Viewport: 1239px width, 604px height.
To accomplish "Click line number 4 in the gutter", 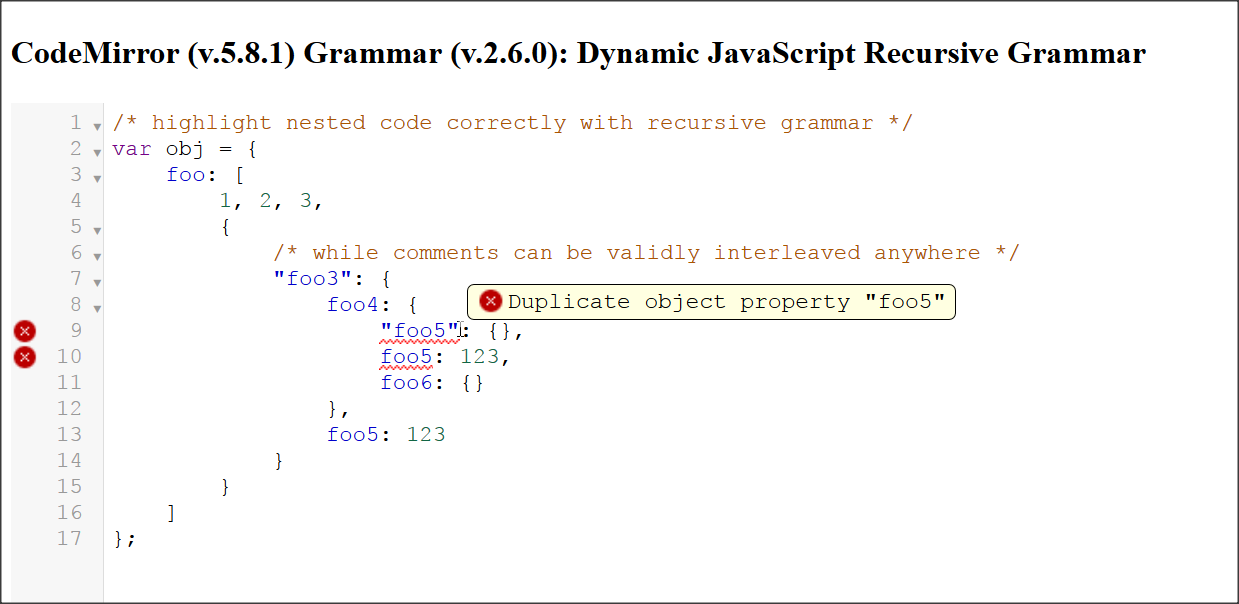I will tap(76, 201).
